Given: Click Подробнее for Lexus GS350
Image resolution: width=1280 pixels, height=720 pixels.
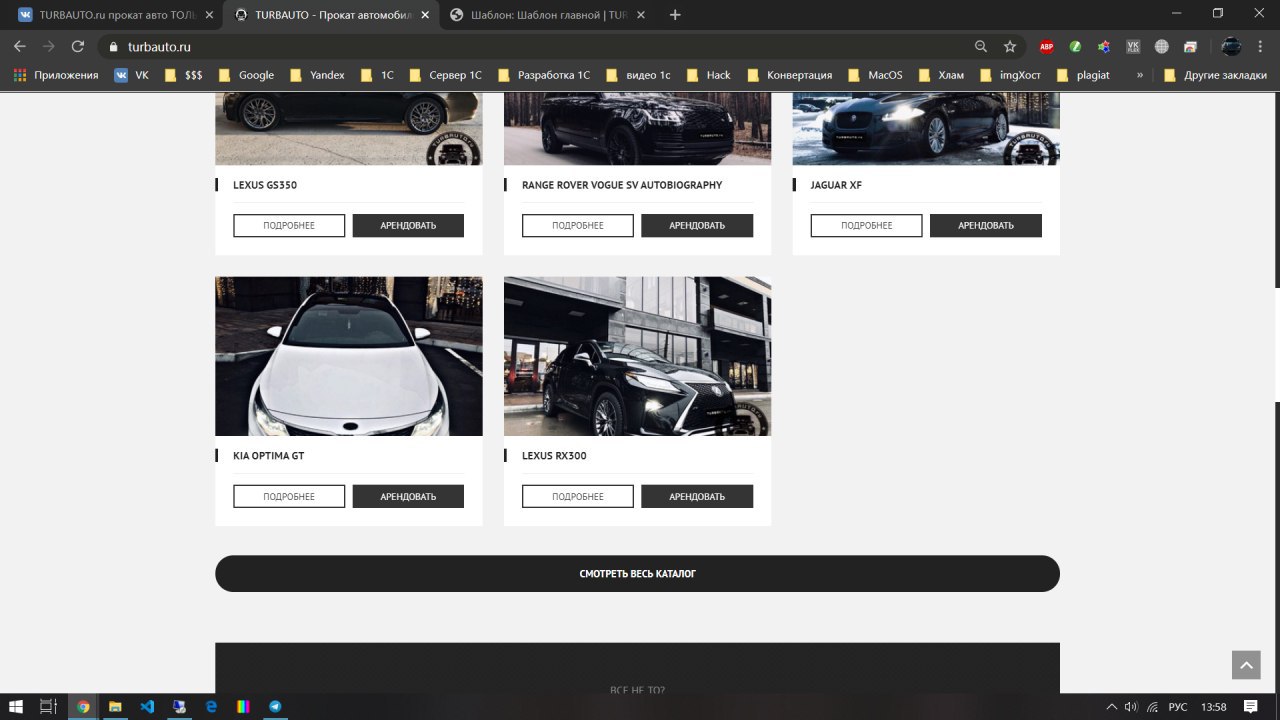Looking at the screenshot, I should click(x=289, y=225).
